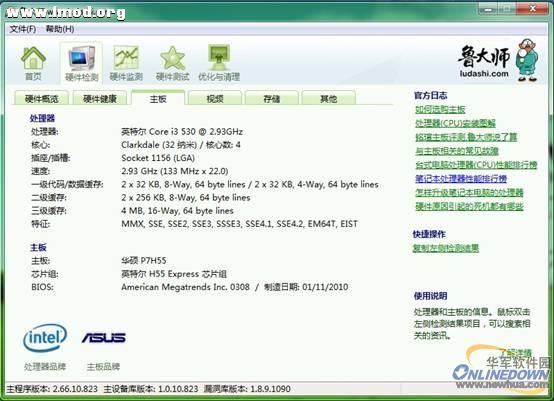Click the 鲁大师 ludashi.com logo

498,60
